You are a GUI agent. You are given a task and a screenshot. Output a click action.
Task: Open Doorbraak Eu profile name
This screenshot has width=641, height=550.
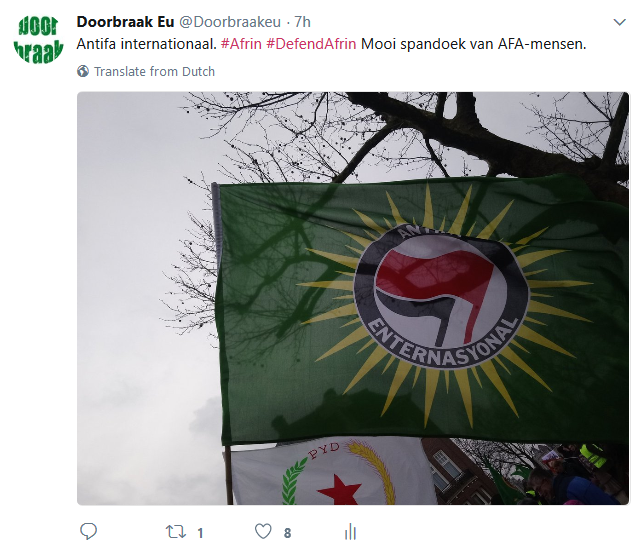(x=126, y=22)
